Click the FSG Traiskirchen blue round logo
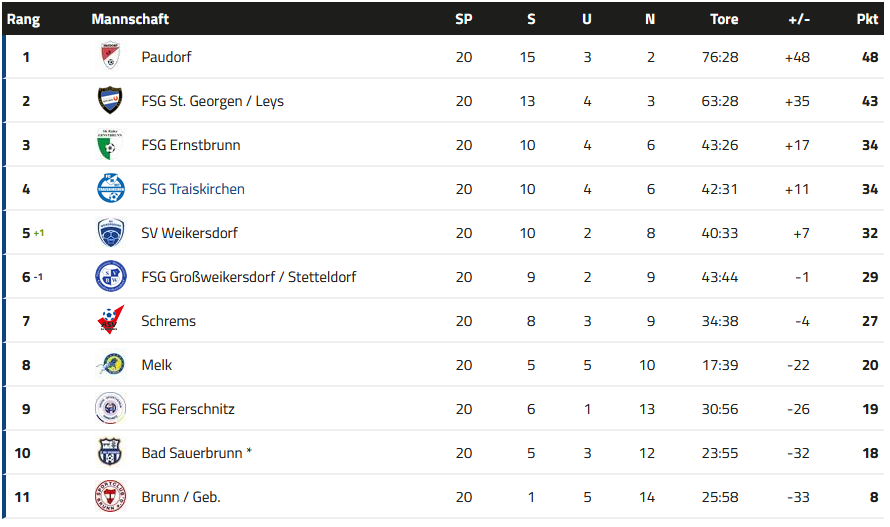Viewport: 890px width, 527px height. [x=111, y=189]
